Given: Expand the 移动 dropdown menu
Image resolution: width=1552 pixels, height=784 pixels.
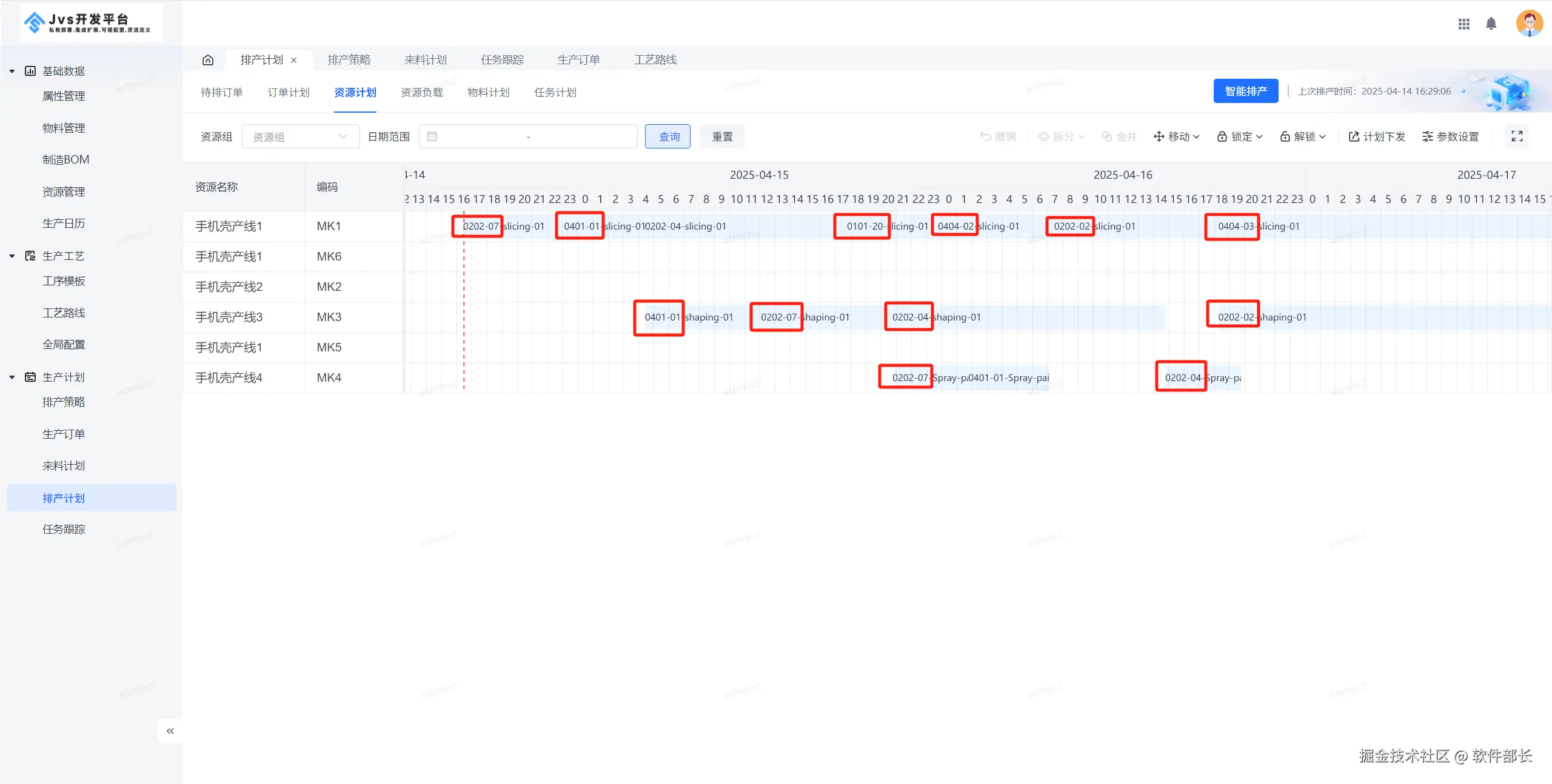Looking at the screenshot, I should pos(1176,136).
